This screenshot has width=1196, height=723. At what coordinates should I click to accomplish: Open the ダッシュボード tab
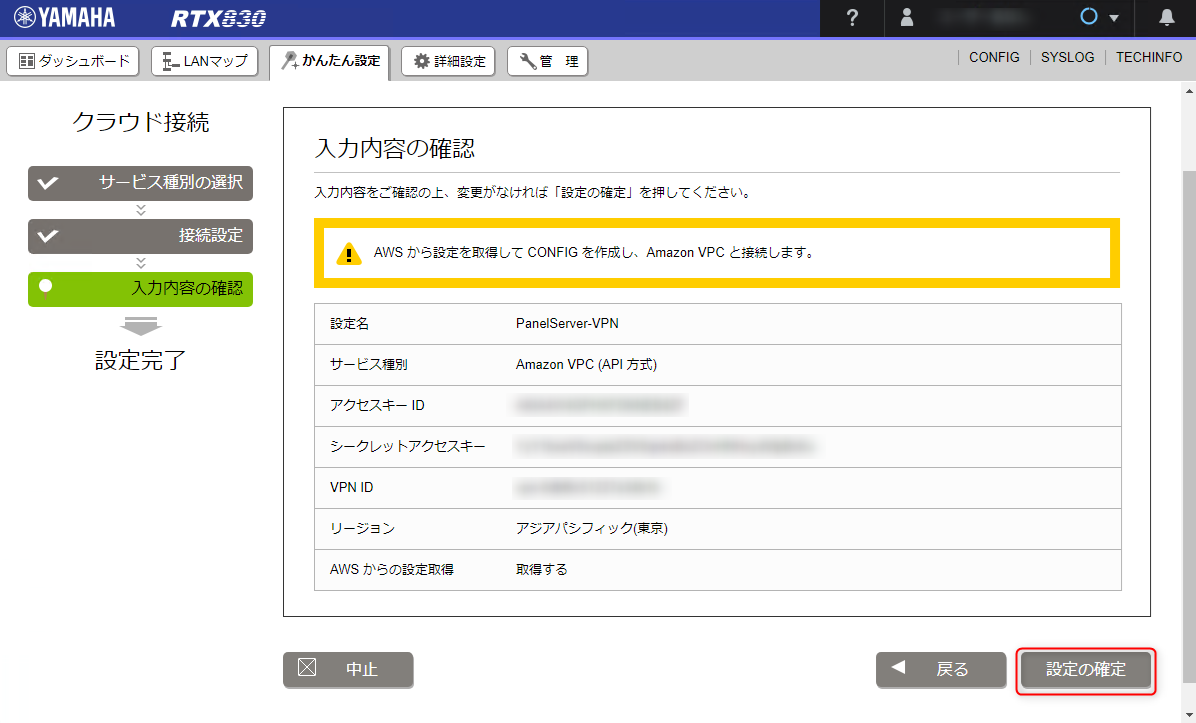[x=74, y=61]
